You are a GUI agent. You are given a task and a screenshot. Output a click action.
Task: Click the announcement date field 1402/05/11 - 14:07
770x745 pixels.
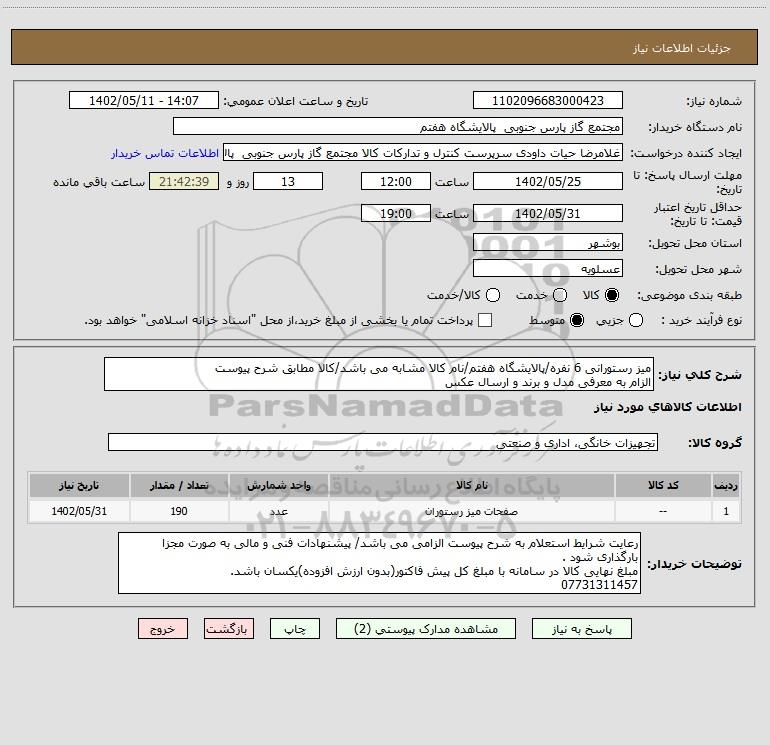coord(144,101)
